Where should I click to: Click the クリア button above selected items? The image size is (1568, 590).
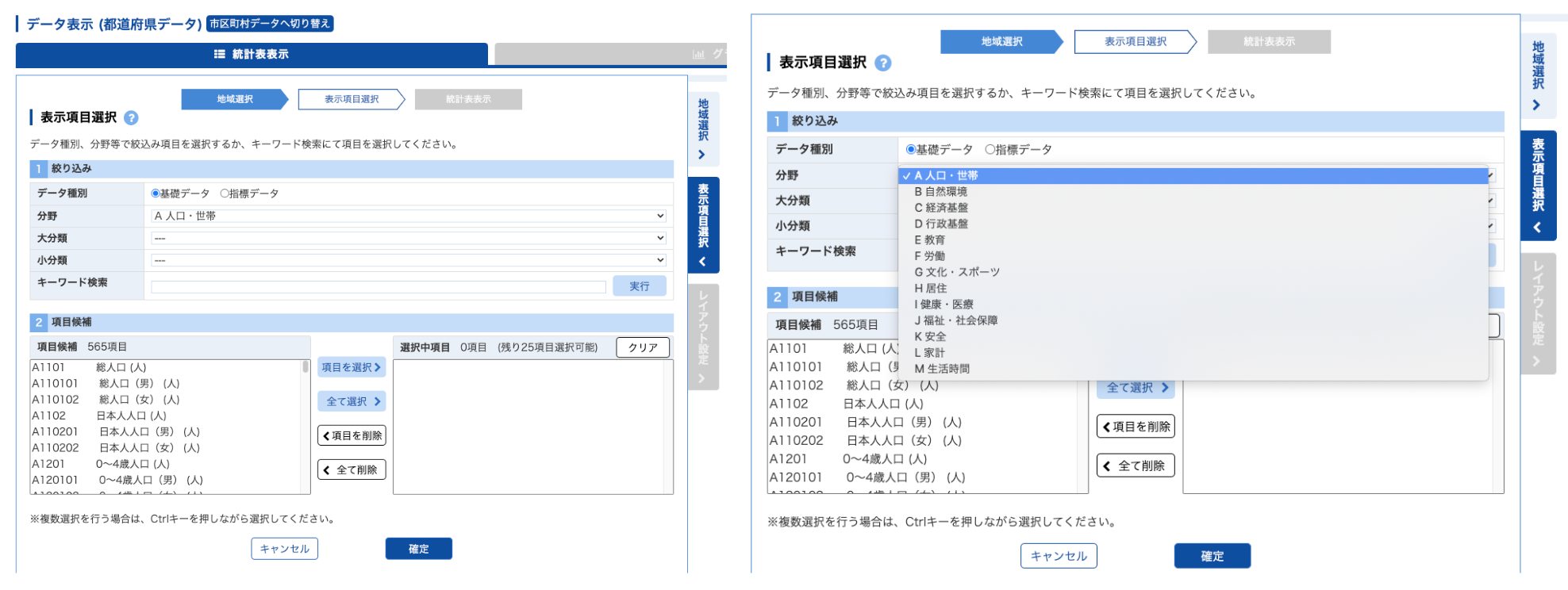tap(643, 347)
